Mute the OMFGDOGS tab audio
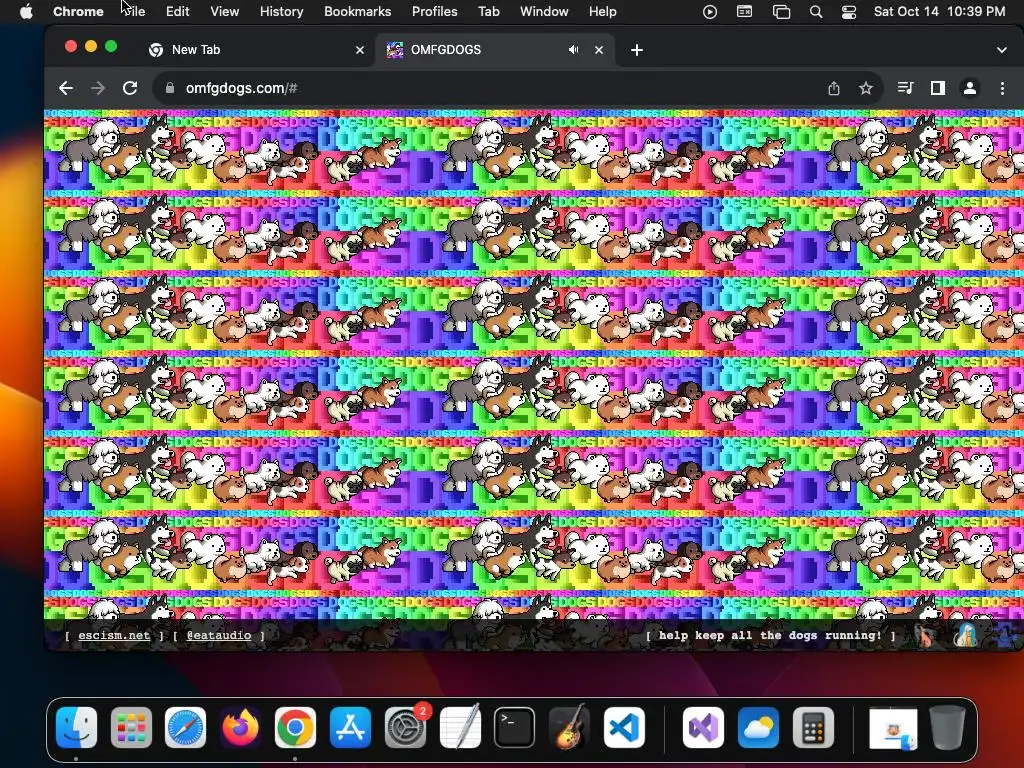 [x=573, y=50]
